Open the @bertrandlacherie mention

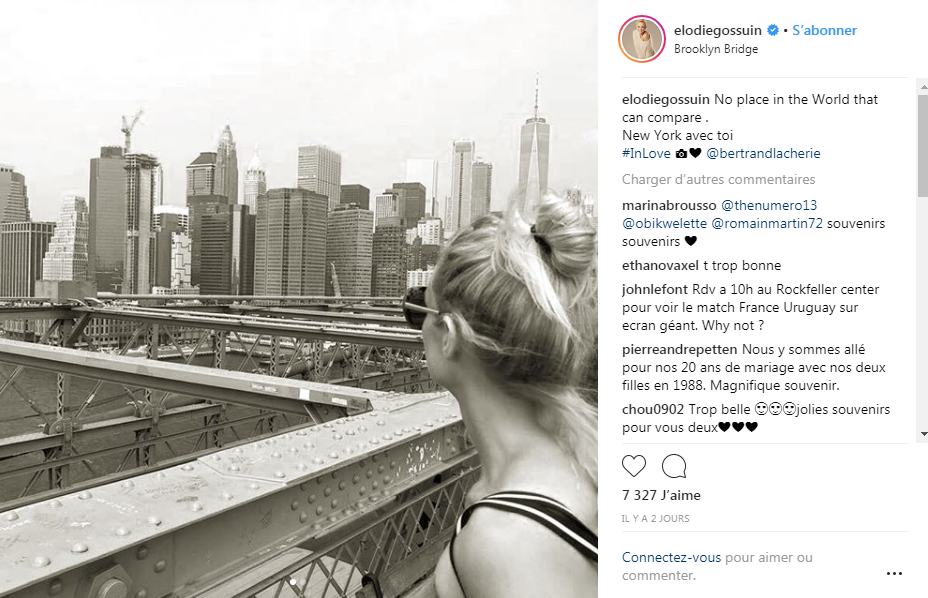(x=763, y=153)
